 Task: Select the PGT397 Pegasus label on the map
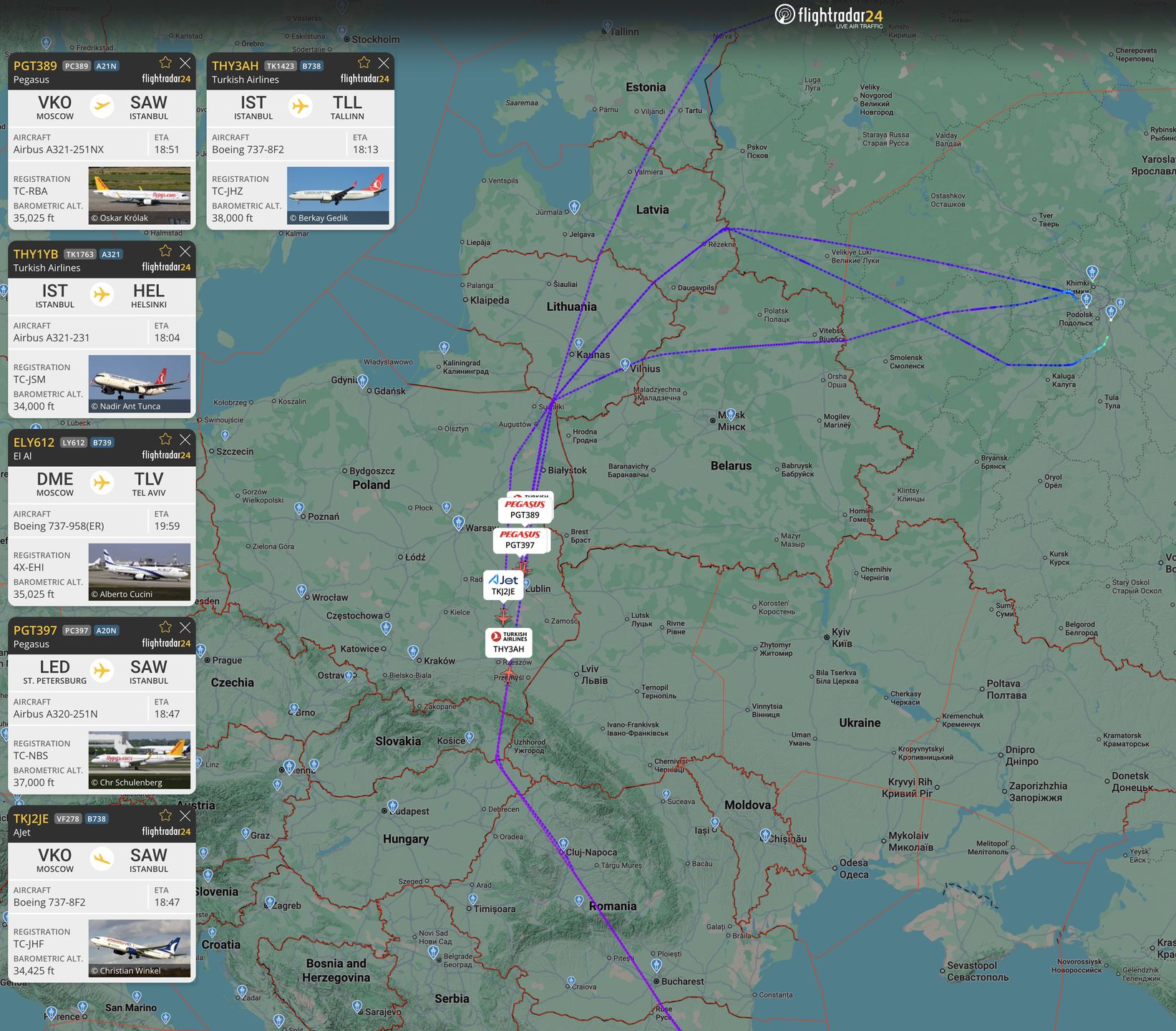pyautogui.click(x=520, y=540)
